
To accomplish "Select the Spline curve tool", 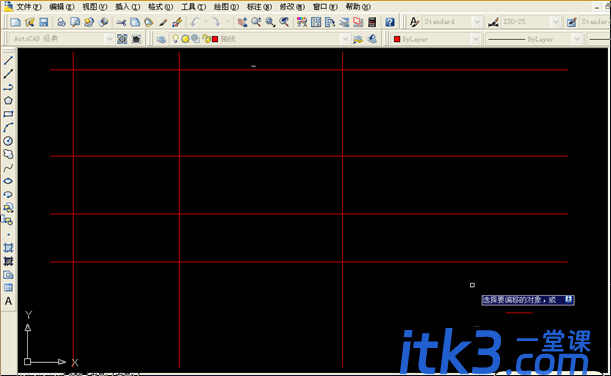I will [8, 168].
